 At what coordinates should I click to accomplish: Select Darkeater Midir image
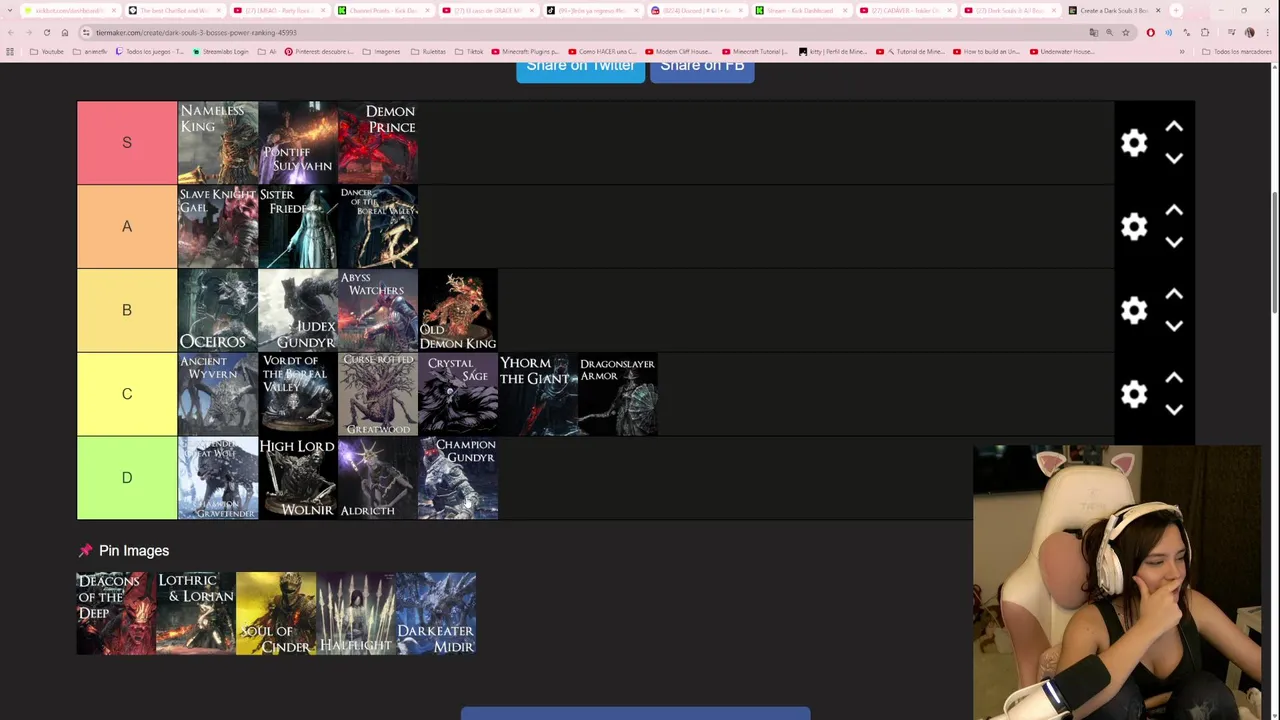436,613
